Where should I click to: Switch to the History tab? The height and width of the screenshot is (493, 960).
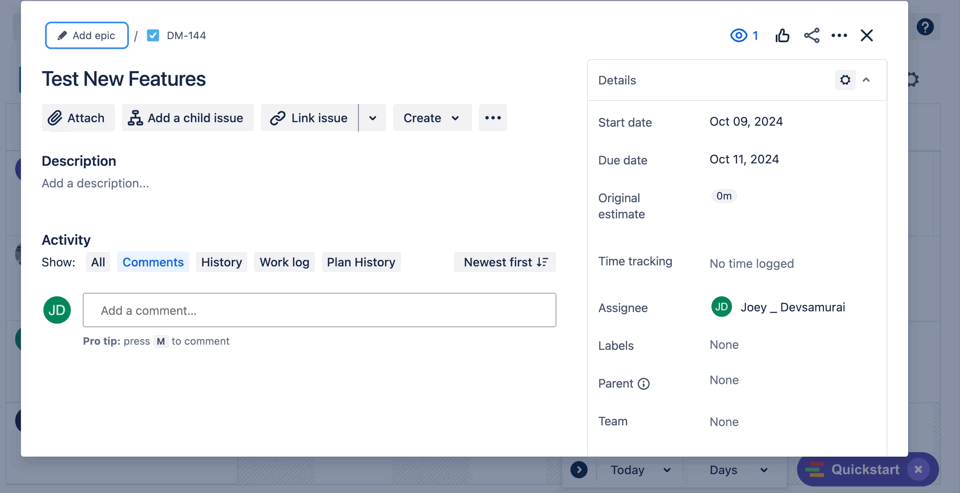[x=221, y=262]
